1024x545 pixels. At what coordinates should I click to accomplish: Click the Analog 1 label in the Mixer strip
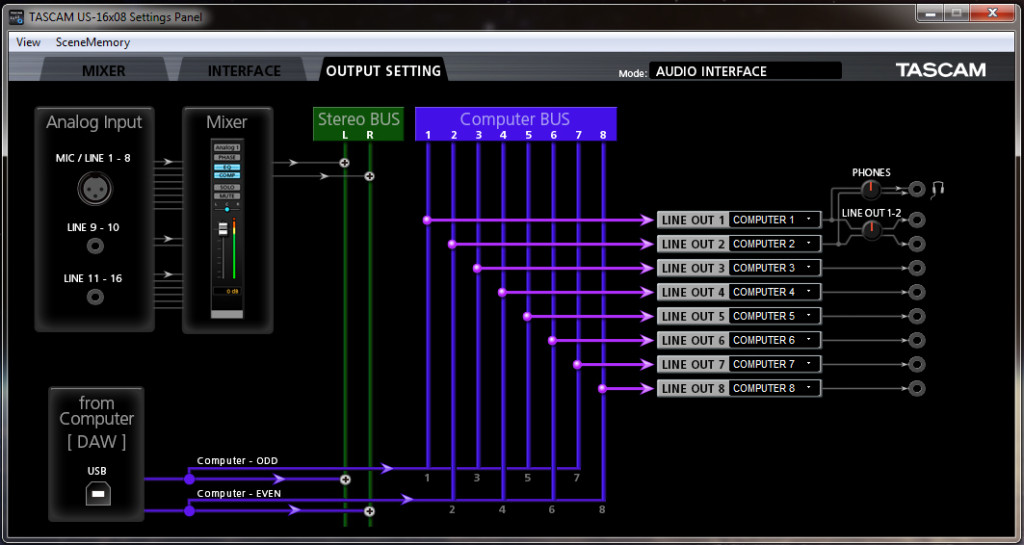[x=227, y=148]
